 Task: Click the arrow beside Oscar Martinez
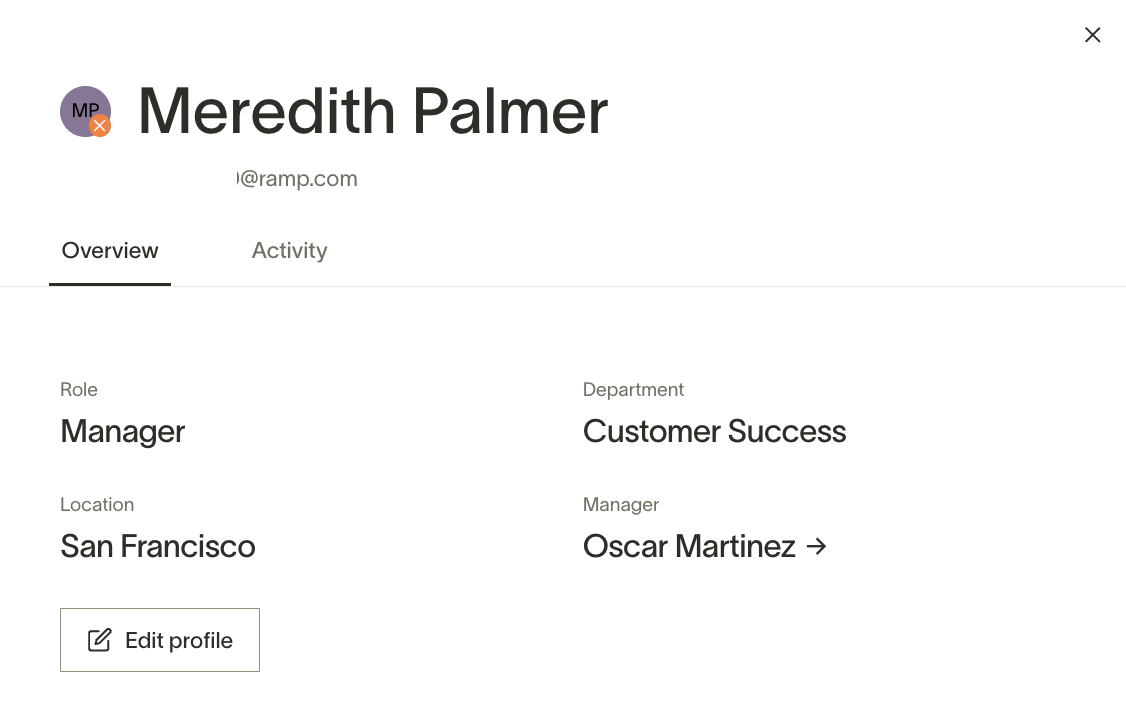click(x=817, y=546)
